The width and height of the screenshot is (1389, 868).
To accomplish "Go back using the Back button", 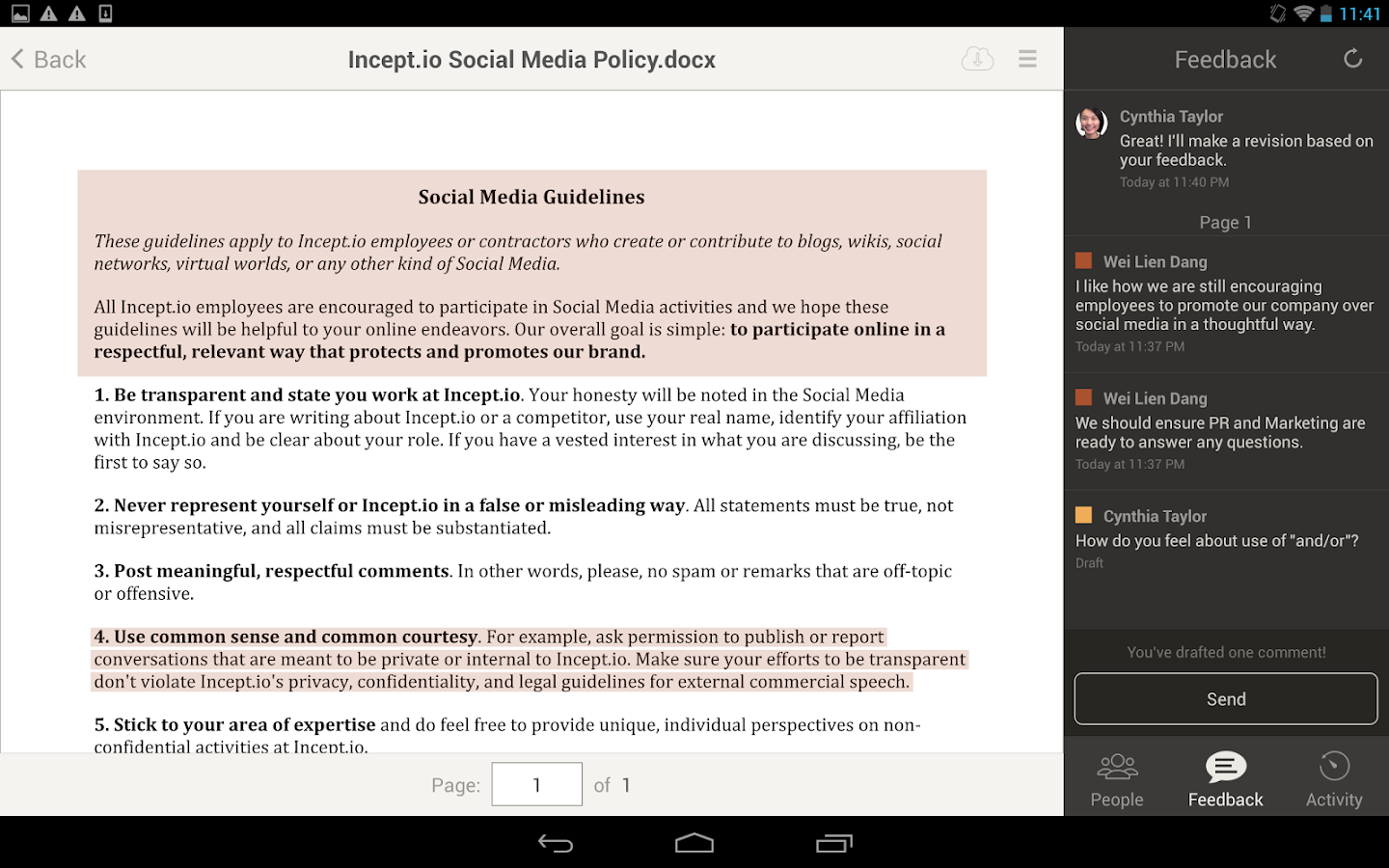I will 48,60.
